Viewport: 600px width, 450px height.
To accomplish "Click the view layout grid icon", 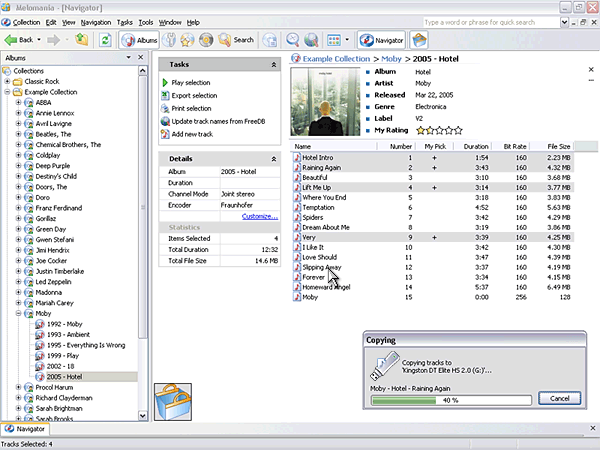I will [334, 40].
